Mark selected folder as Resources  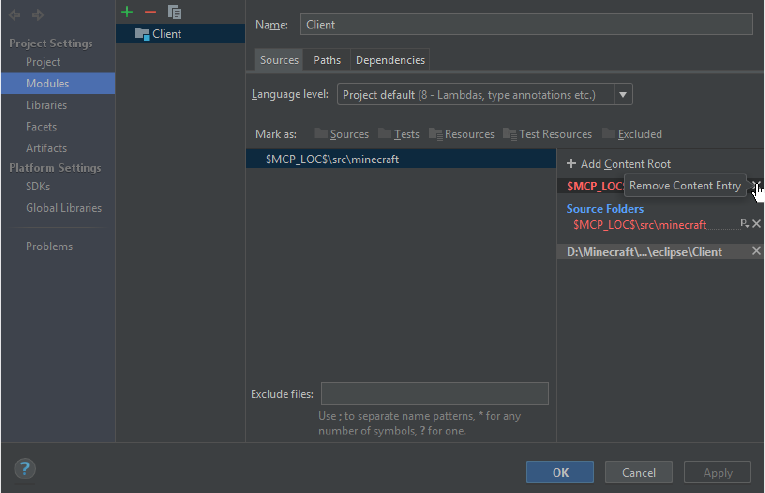pyautogui.click(x=461, y=134)
